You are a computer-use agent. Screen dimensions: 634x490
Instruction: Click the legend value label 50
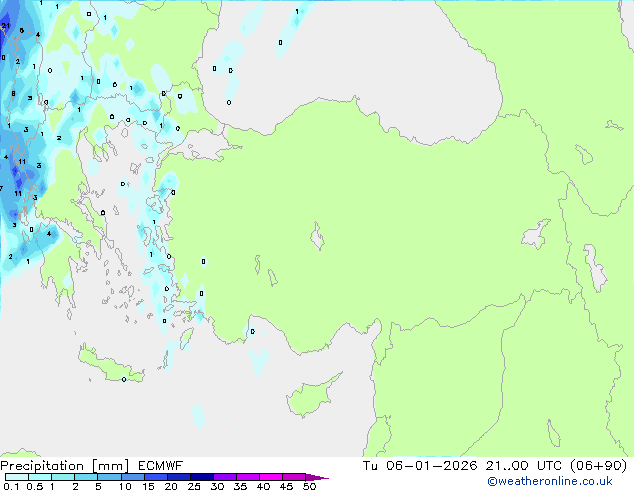(x=309, y=486)
